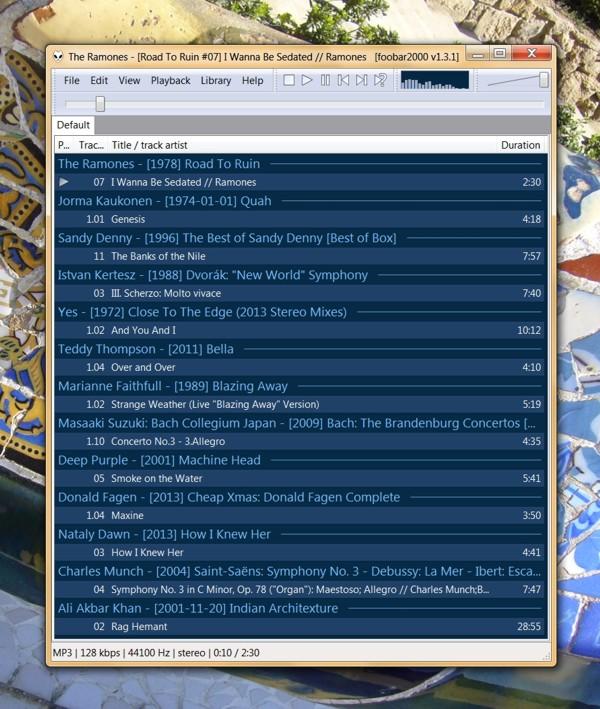Image resolution: width=600 pixels, height=709 pixels.
Task: Click the now-playing arrow indicator
Action: click(64, 182)
